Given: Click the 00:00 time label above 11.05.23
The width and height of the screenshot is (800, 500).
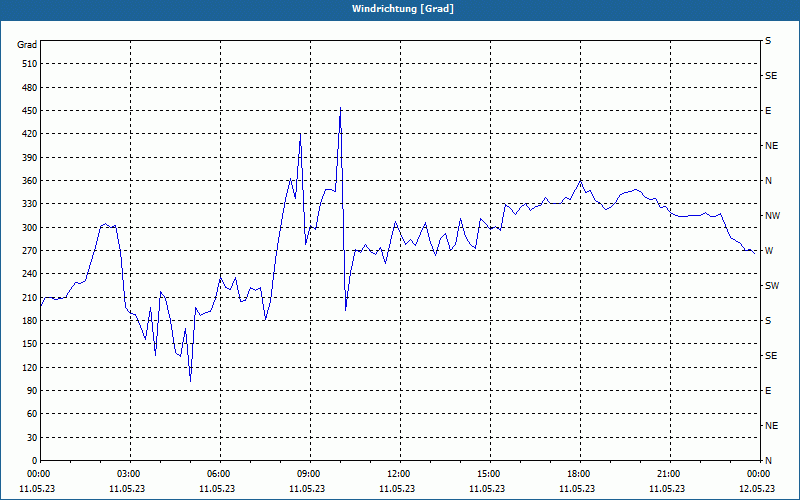Looking at the screenshot, I should coord(38,474).
